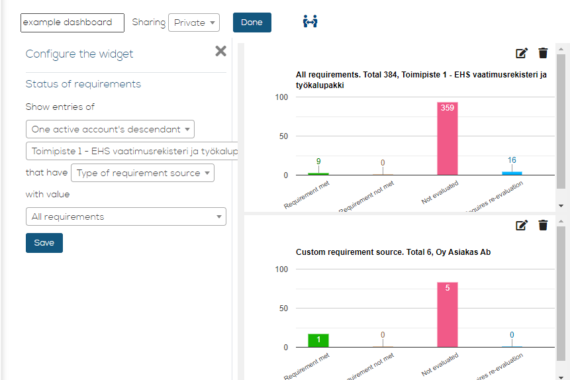Close the Configure the widget panel
This screenshot has width=570, height=380.
(221, 51)
